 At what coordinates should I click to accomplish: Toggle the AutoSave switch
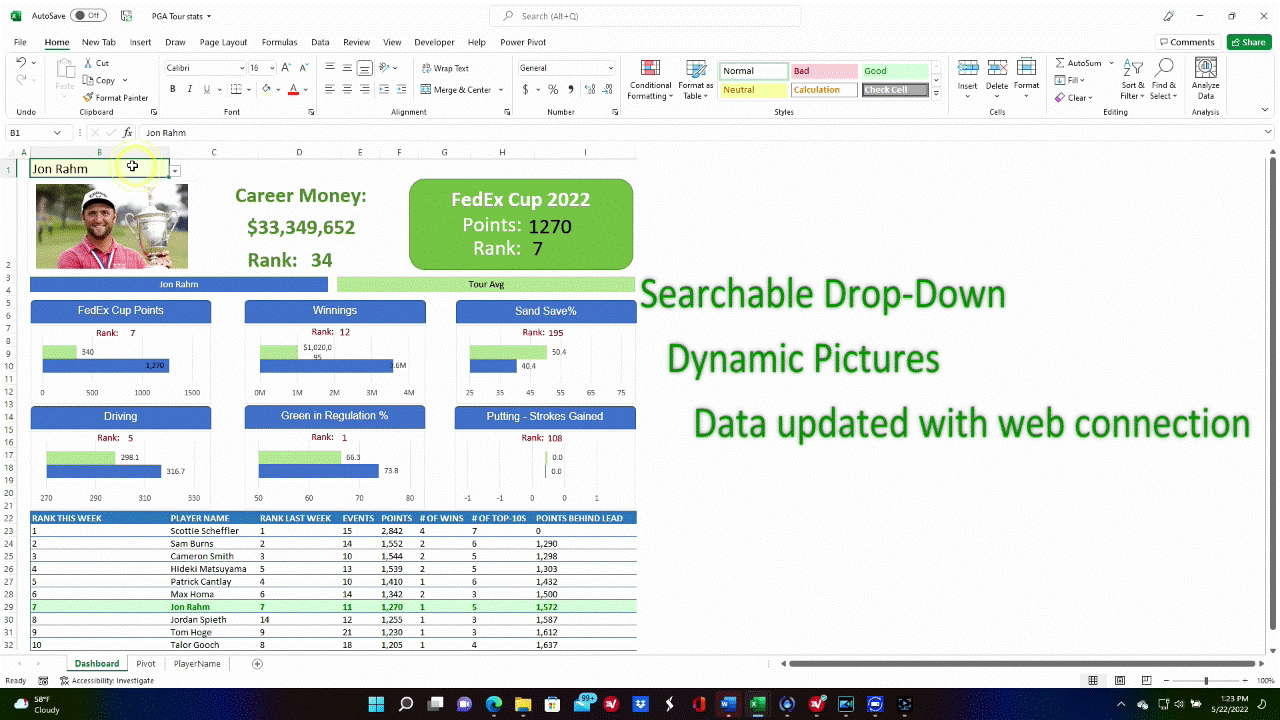coord(89,16)
